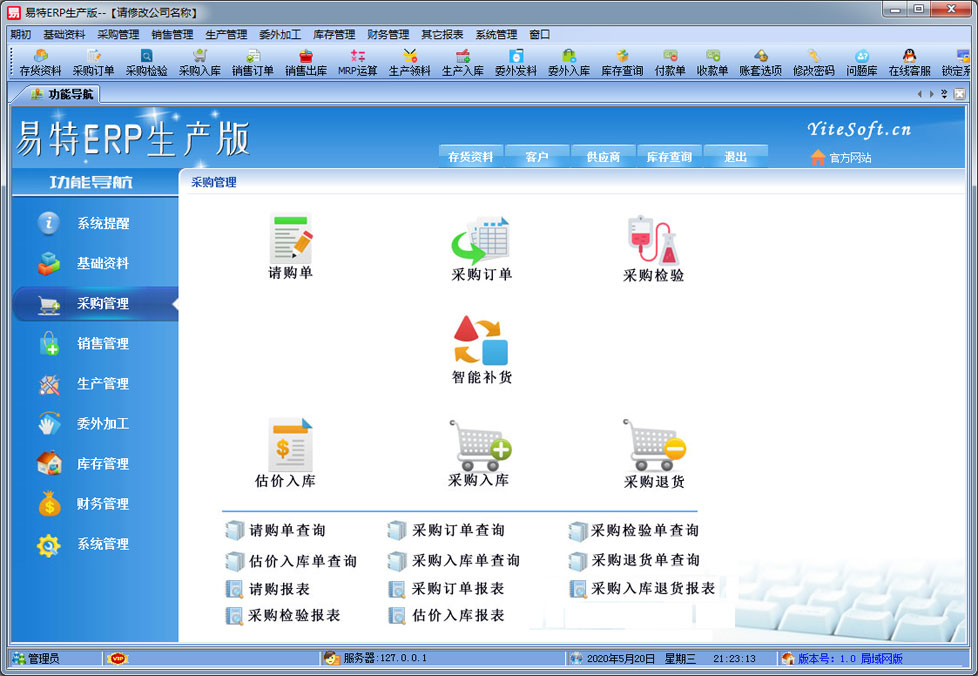Expand the tab list dropdown arrow
The width and height of the screenshot is (978, 676).
pos(944,94)
